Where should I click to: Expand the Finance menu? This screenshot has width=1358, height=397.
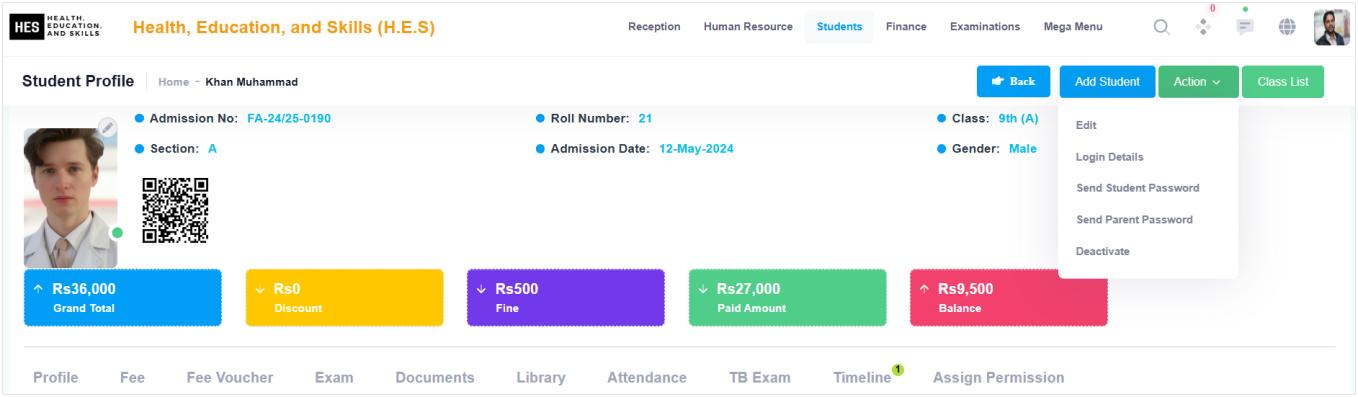(x=906, y=27)
